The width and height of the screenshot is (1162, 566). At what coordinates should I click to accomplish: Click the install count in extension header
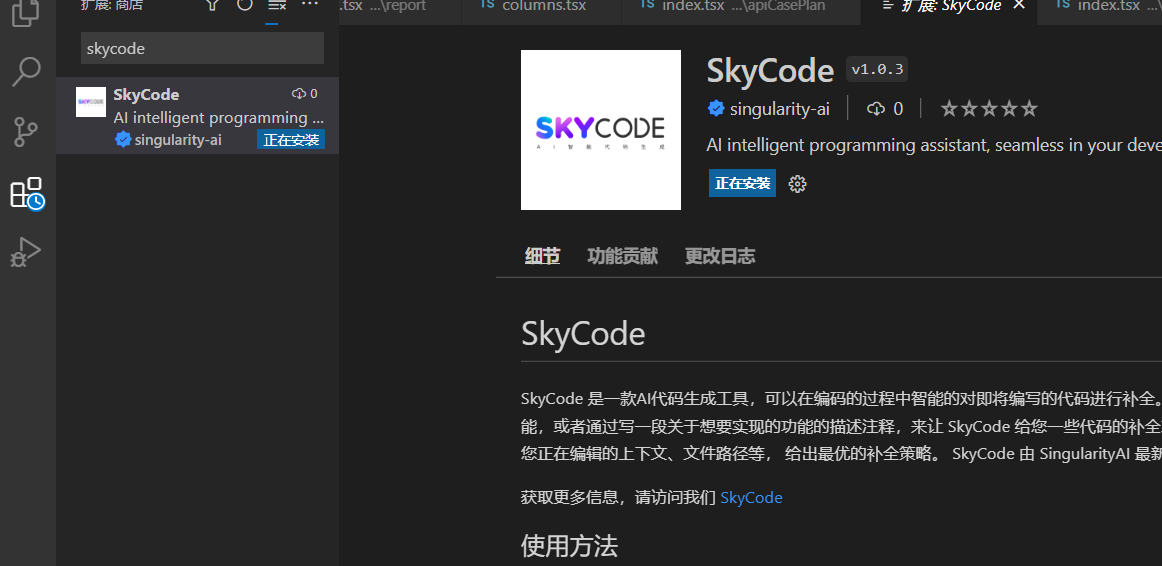885,109
